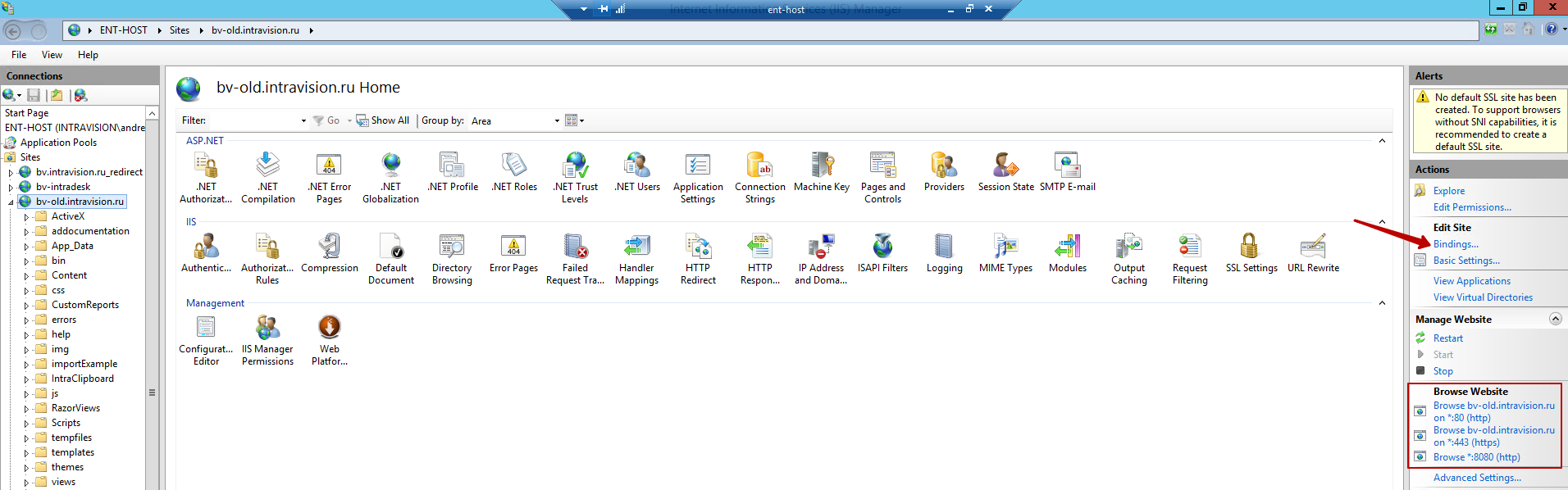Click the Connections save toolbar icon
Image resolution: width=1568 pixels, height=490 pixels.
34,95
